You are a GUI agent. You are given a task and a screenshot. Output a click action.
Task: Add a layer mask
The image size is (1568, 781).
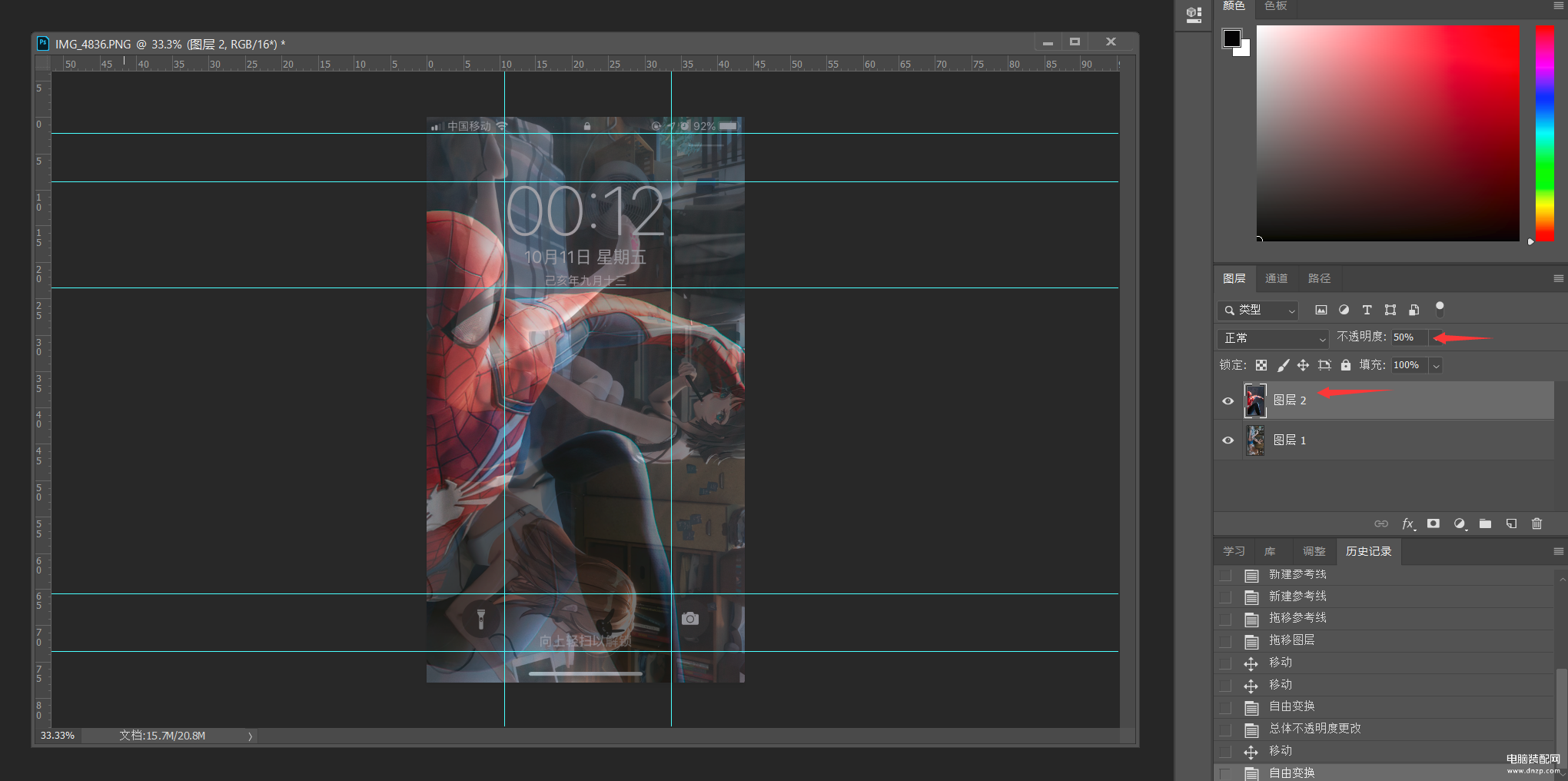[1433, 523]
